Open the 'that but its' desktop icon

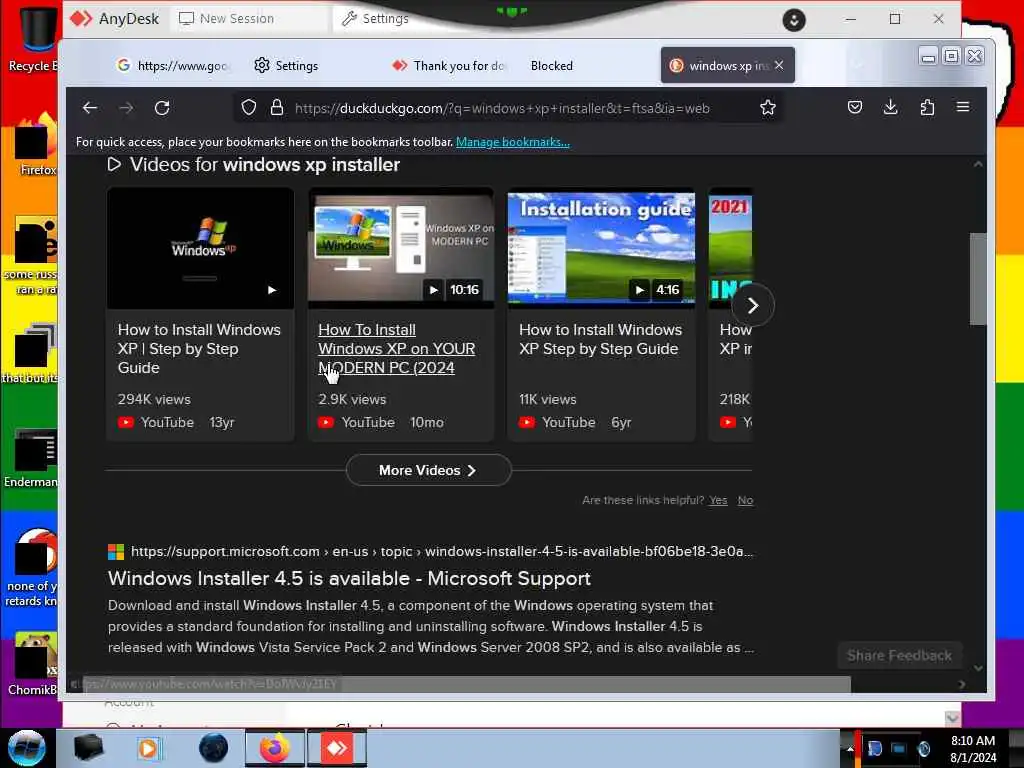click(x=31, y=354)
